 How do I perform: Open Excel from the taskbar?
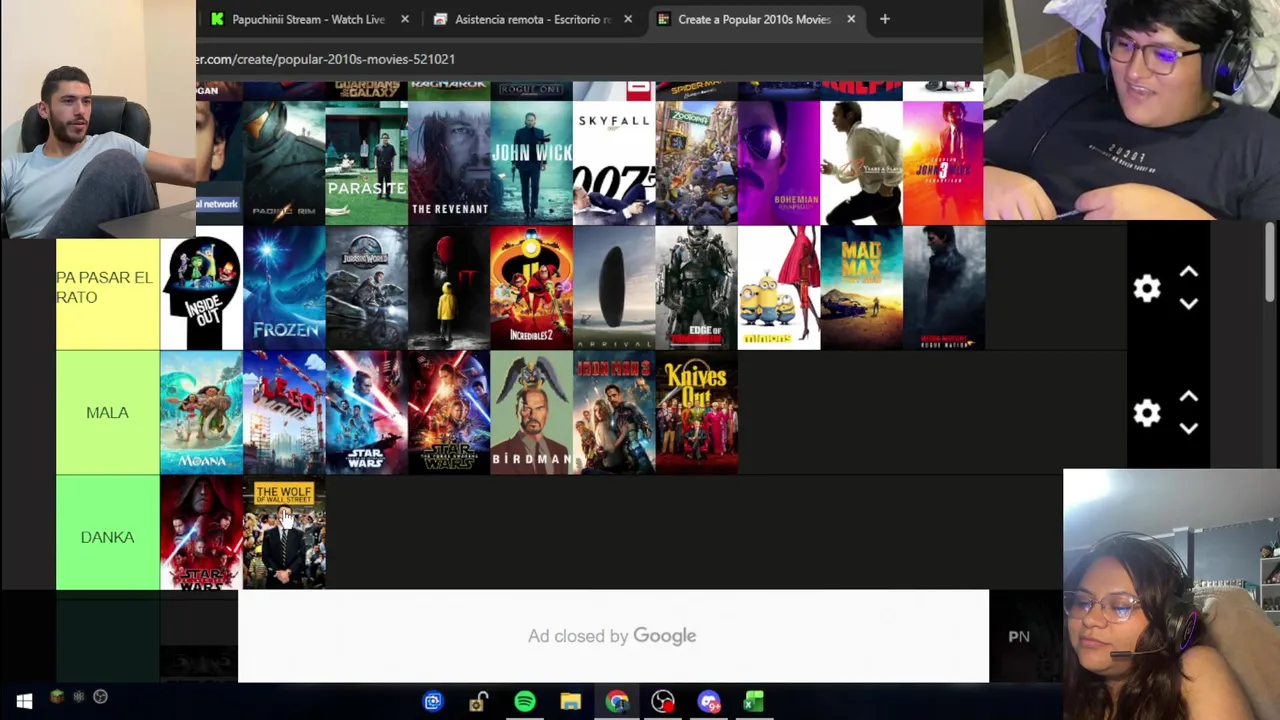coord(754,702)
